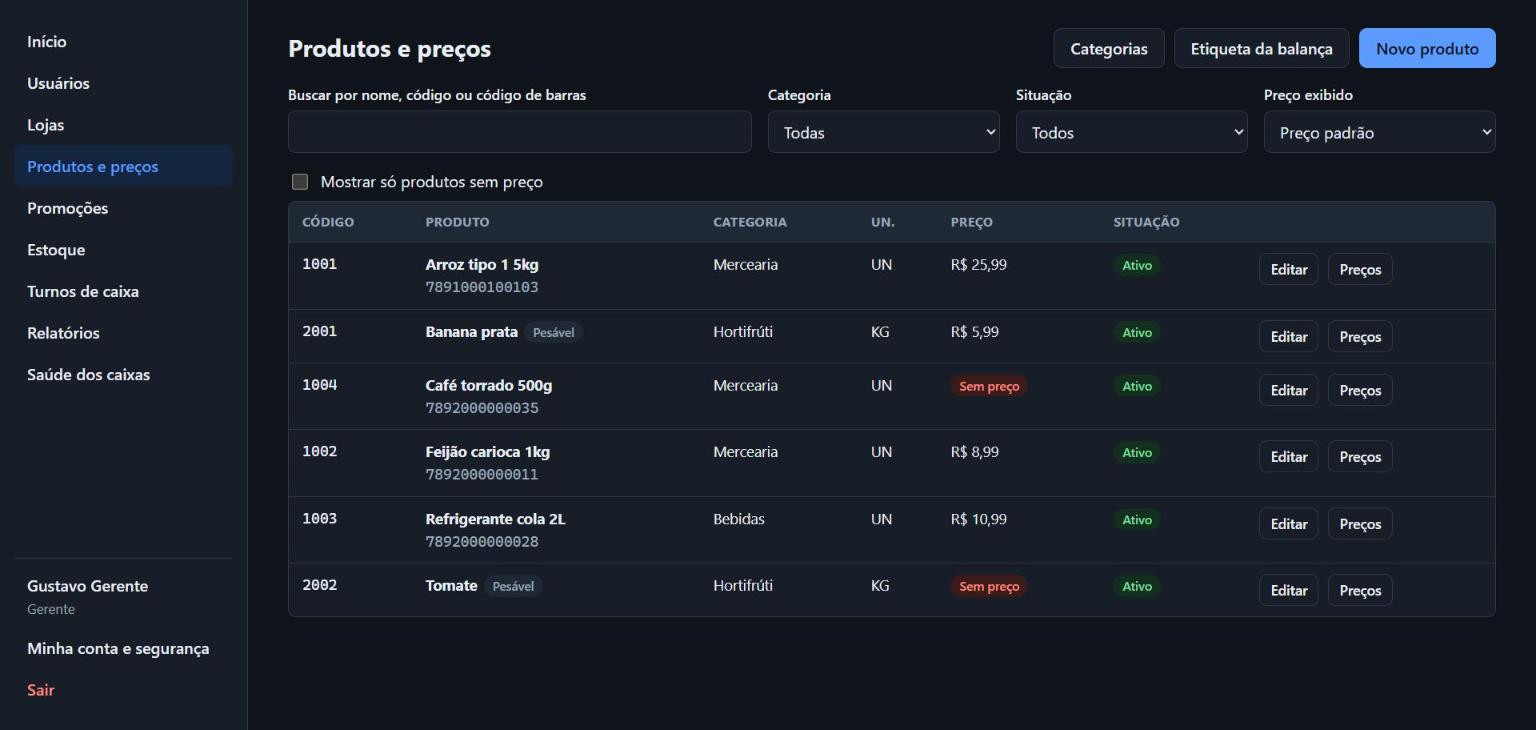Open Etiqueta da balança
The height and width of the screenshot is (730, 1536).
click(1262, 48)
